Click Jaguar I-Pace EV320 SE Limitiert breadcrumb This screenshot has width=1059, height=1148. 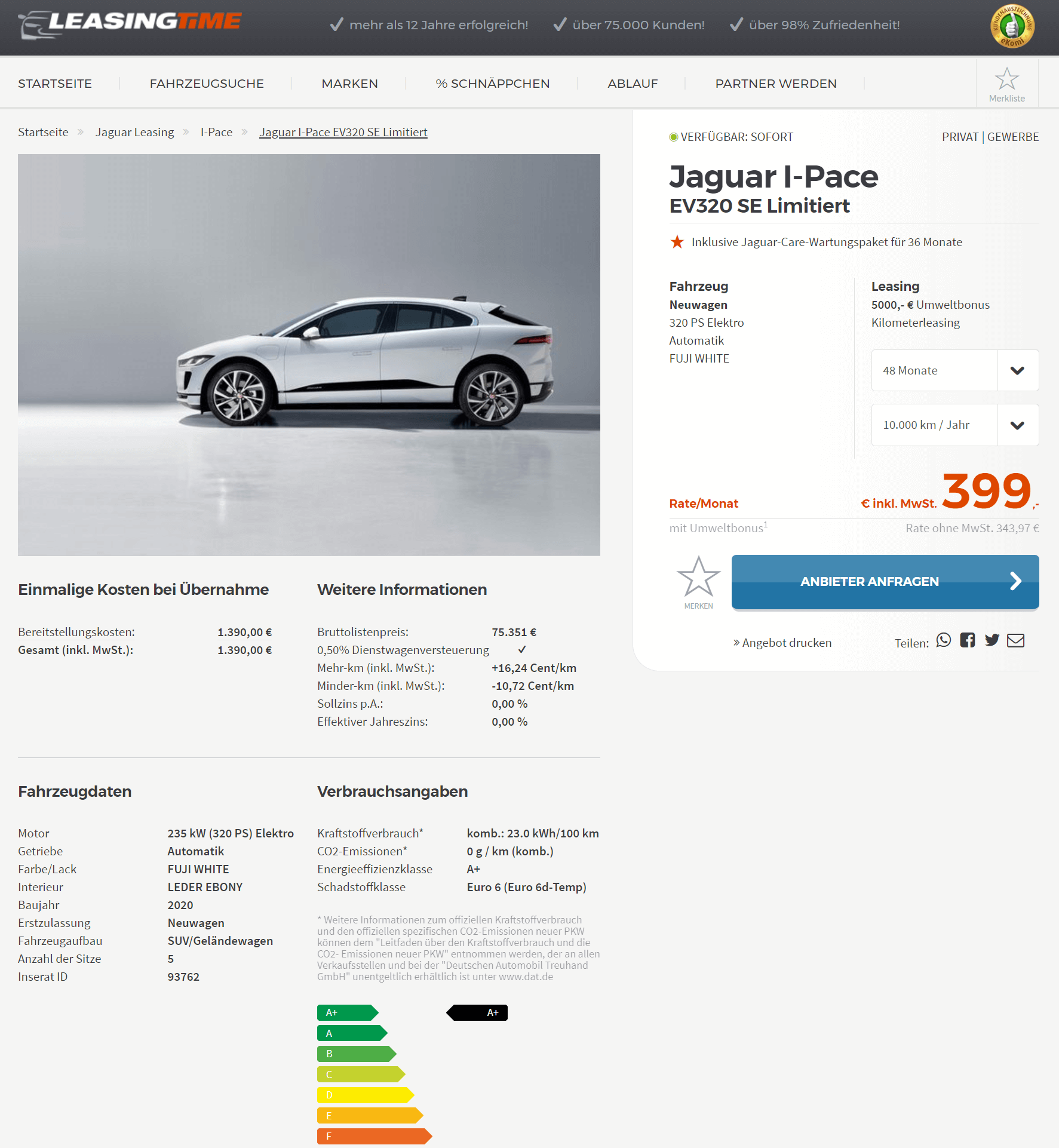tap(343, 132)
